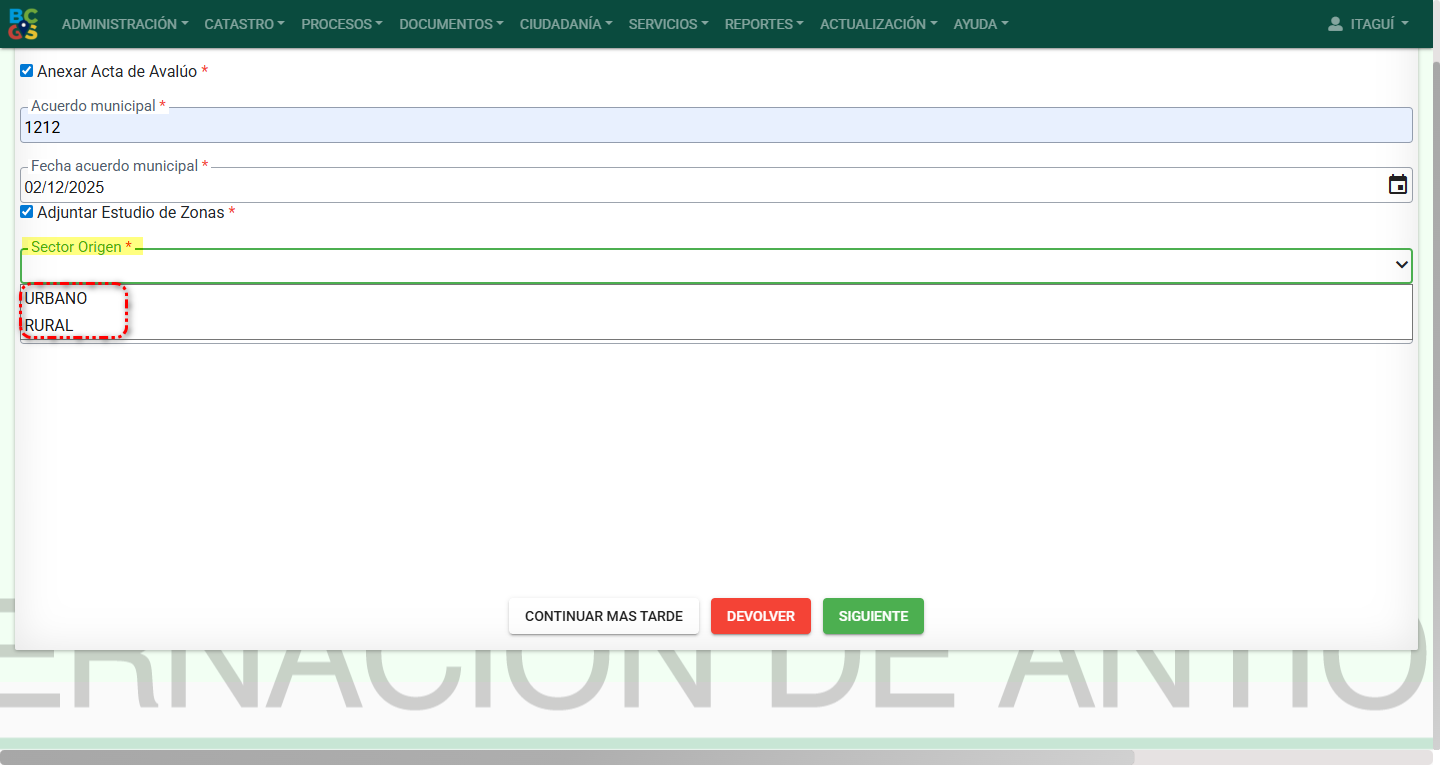The image size is (1440, 765).
Task: Open the ADMINISTRACIÓN menu
Action: [x=124, y=24]
